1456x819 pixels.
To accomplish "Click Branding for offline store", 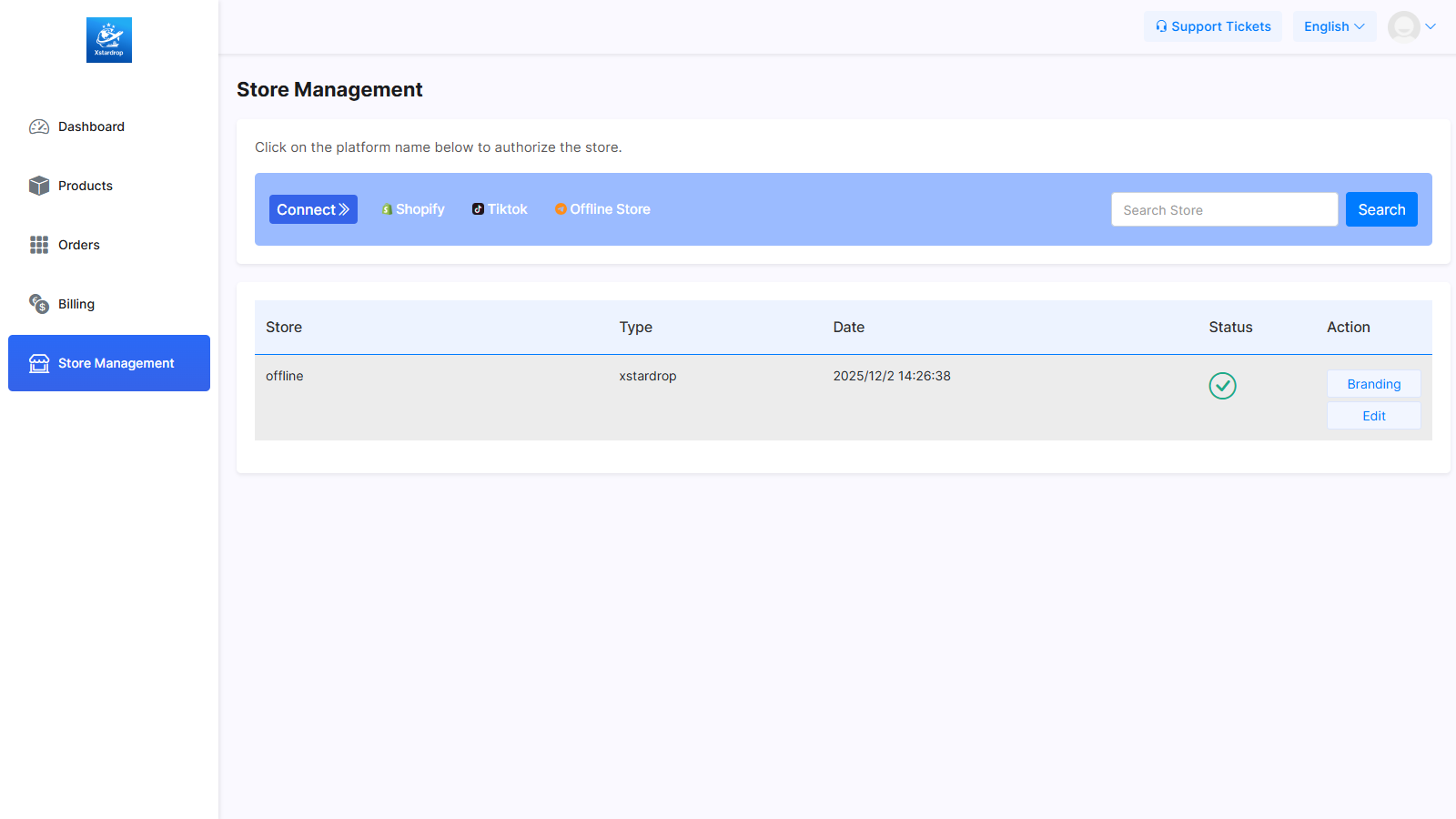I will click(x=1374, y=384).
